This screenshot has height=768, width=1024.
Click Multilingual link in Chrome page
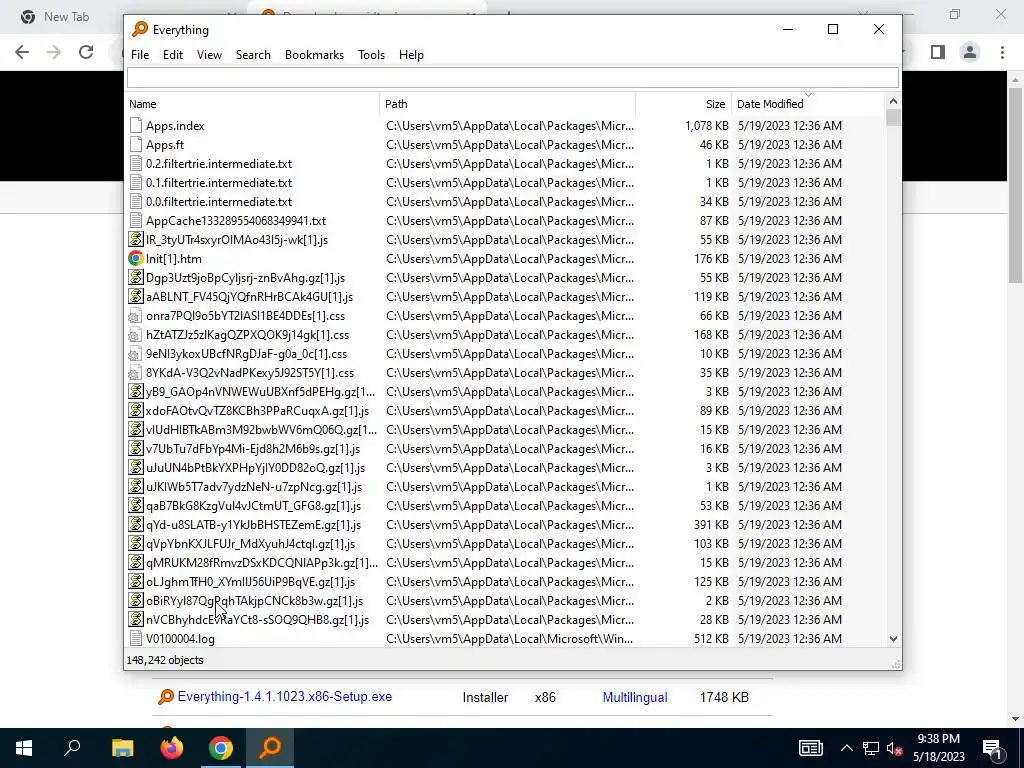635,697
